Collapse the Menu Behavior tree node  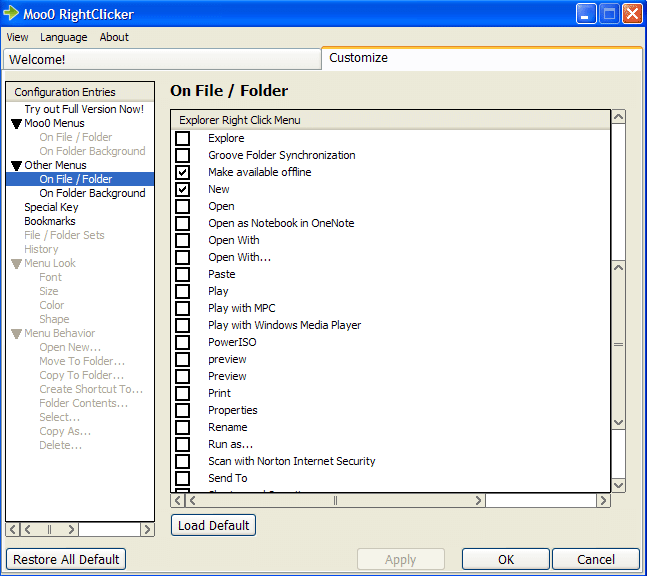click(x=16, y=334)
